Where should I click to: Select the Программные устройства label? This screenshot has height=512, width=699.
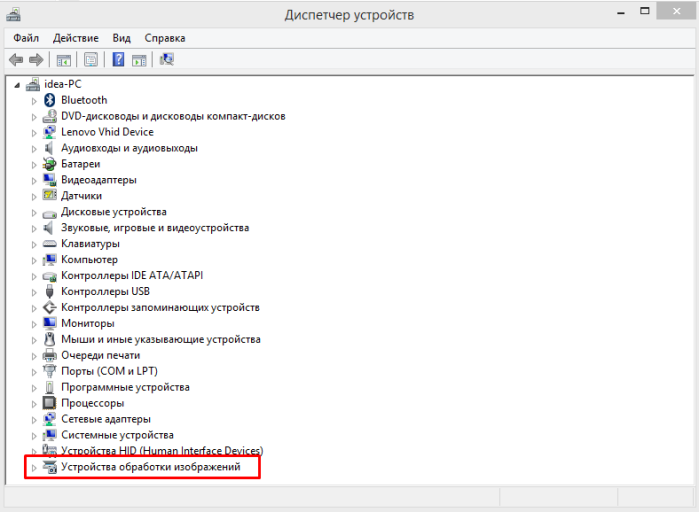click(x=125, y=387)
